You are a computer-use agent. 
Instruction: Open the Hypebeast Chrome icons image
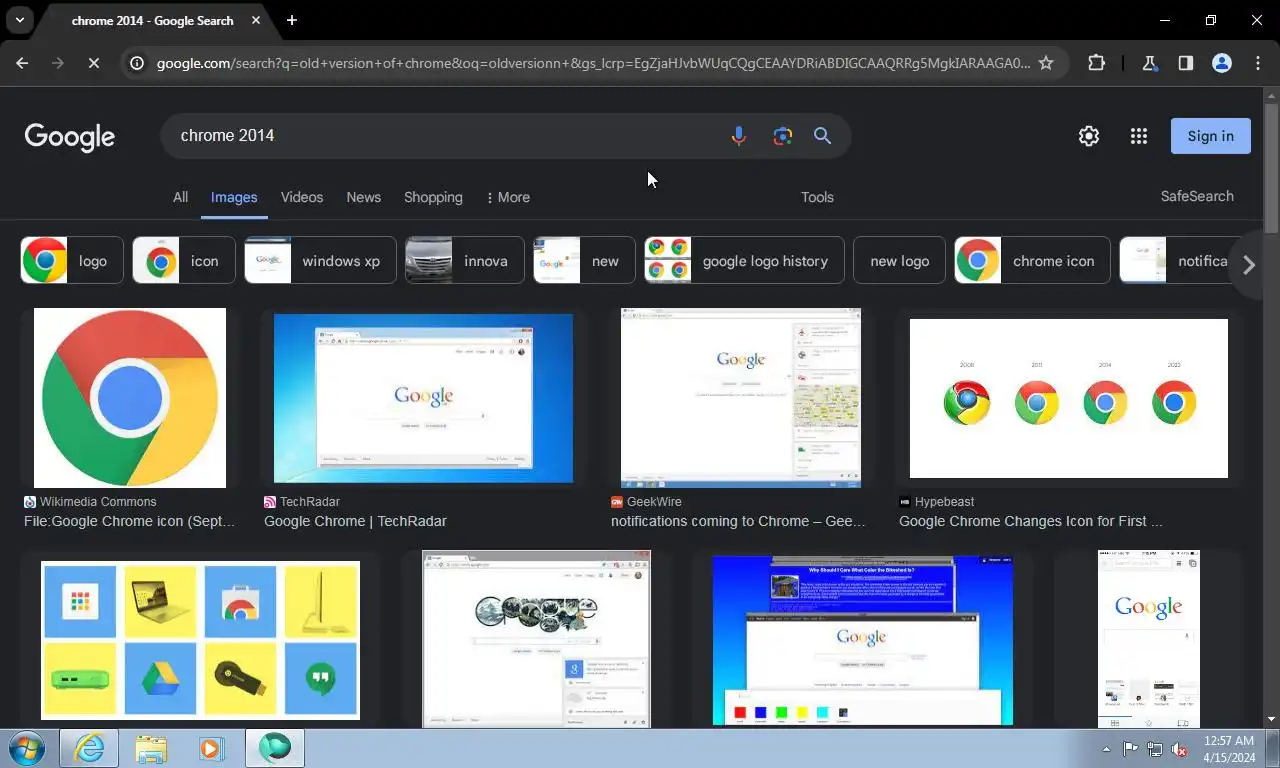[1068, 398]
